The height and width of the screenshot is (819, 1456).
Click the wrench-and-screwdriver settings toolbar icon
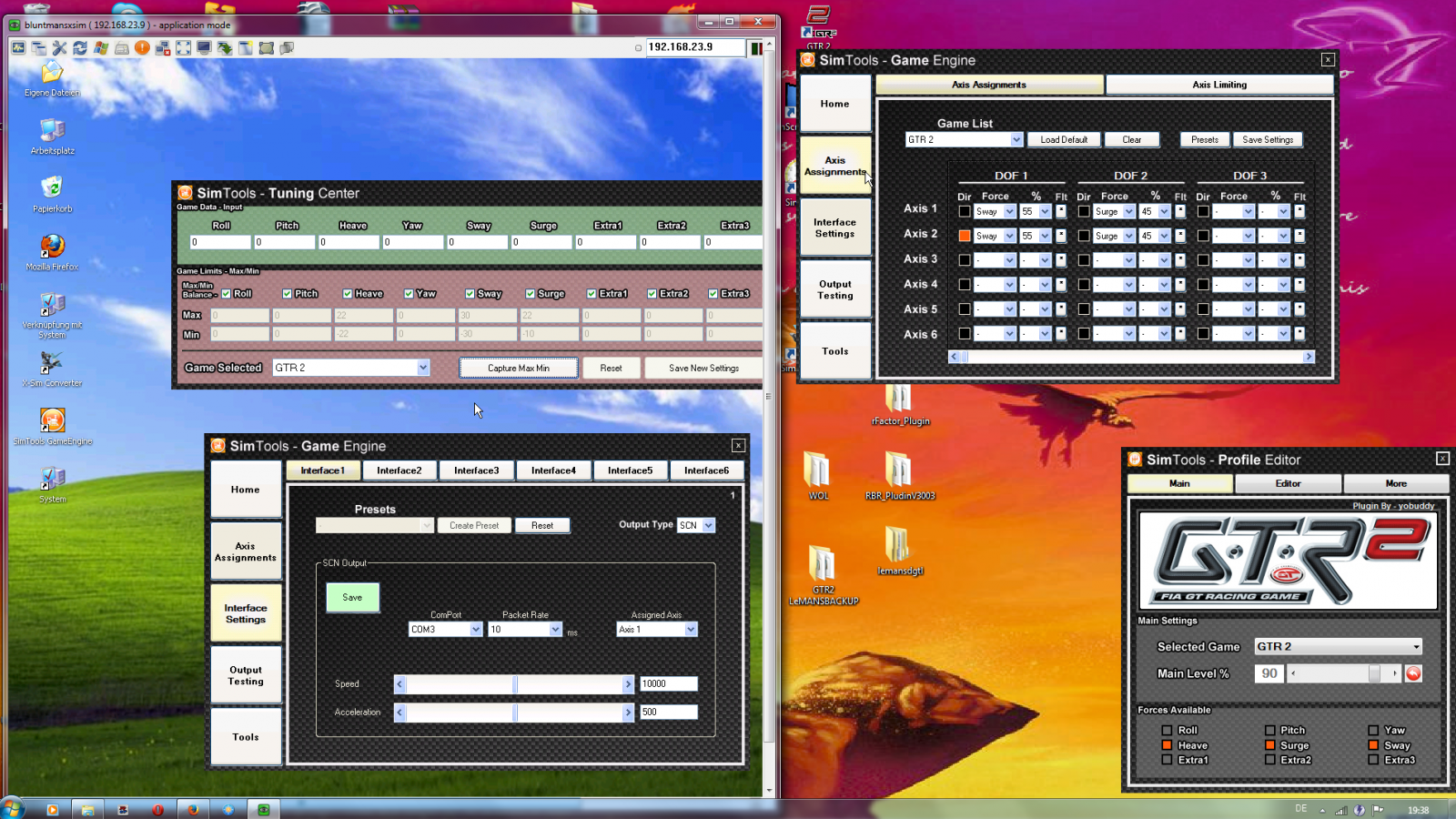[59, 48]
